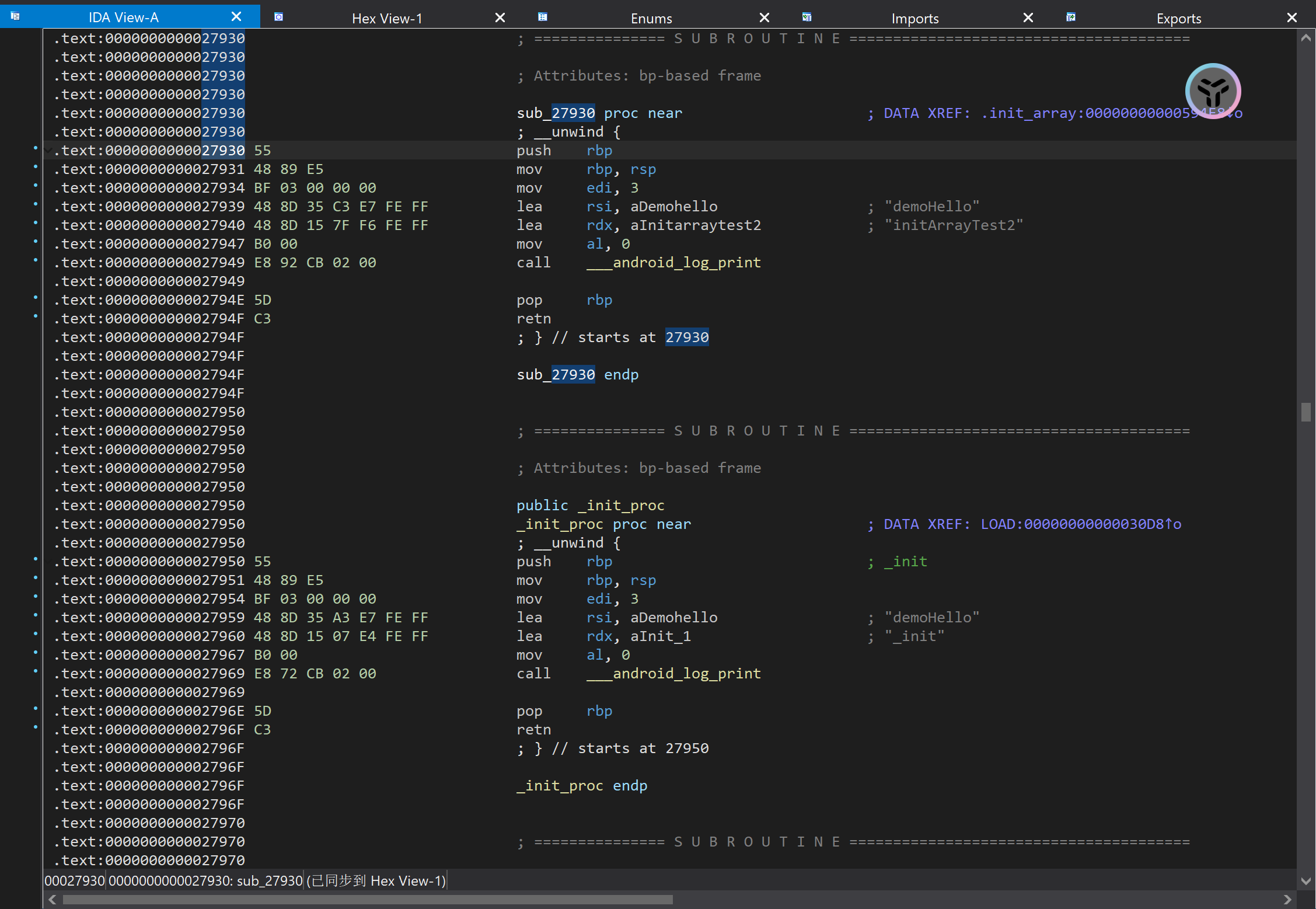Jump to aInitarraytest2 string reference
Screen dimensions: 1316x909
tap(696, 225)
